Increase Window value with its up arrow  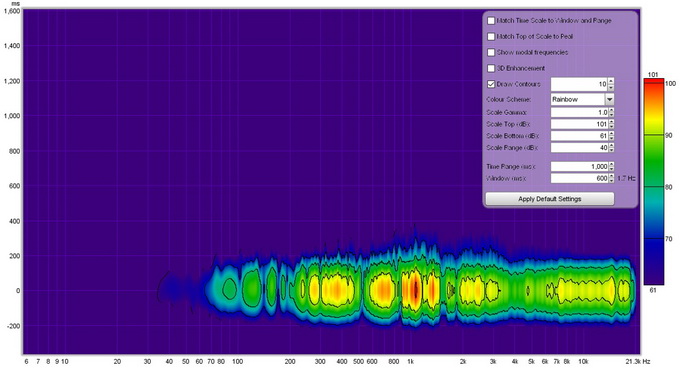(611, 176)
